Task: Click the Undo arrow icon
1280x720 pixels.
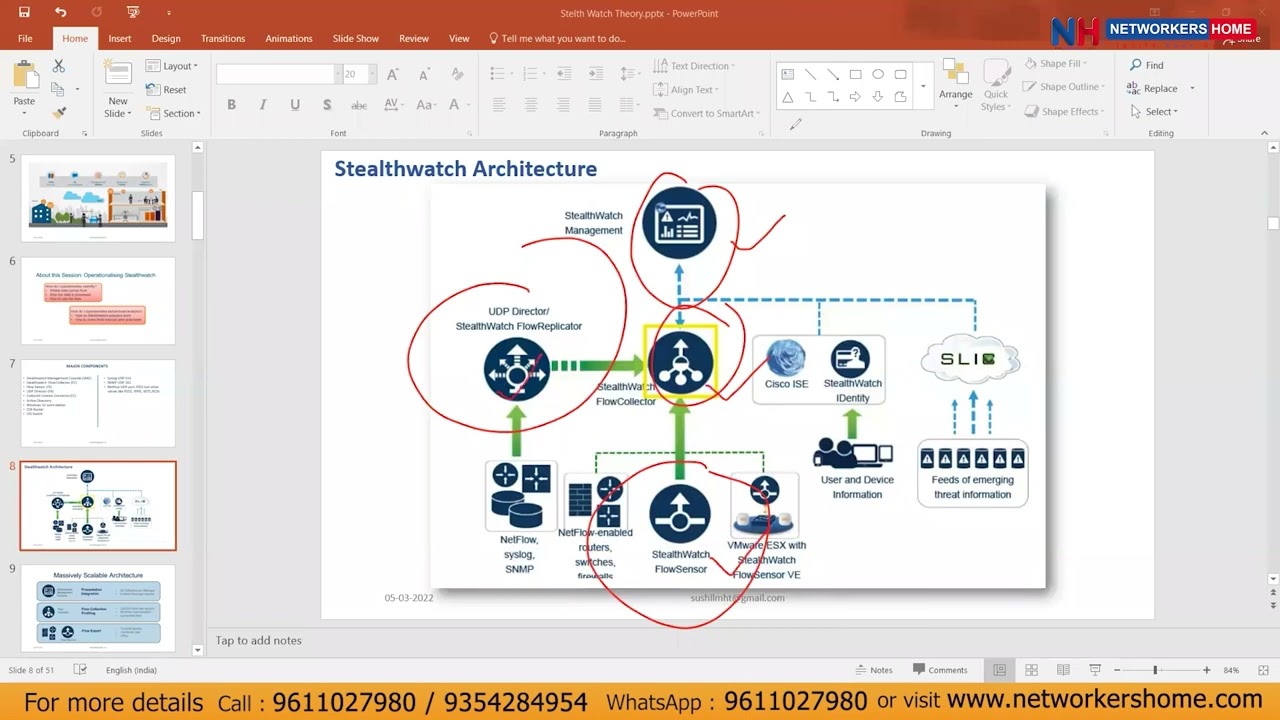Action: [61, 12]
